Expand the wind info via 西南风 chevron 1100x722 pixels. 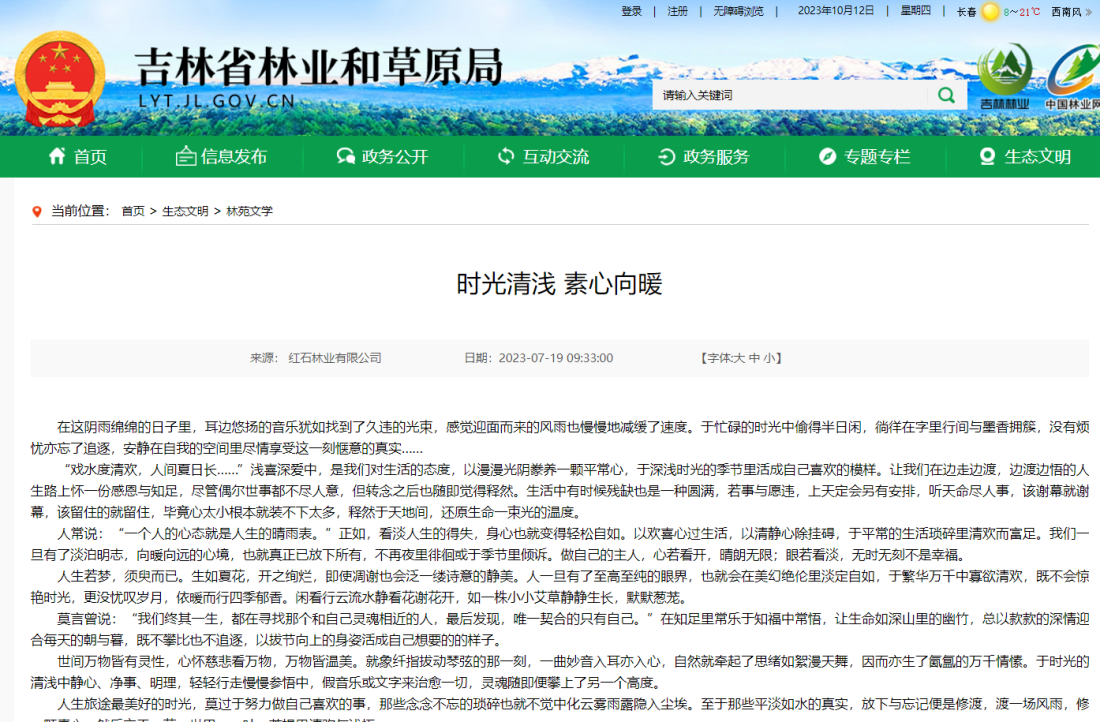pos(1089,12)
